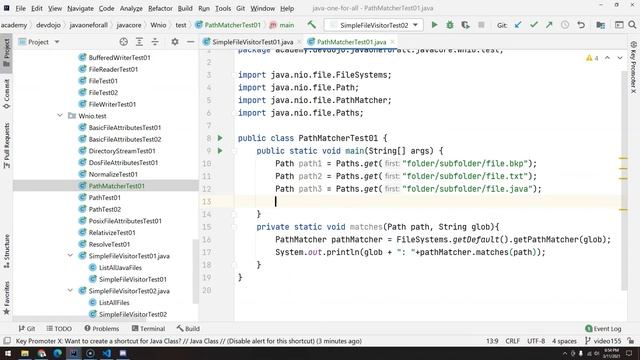
Task: Click the run gutter arrow beside class PathMatcherTest01
Action: (x=220, y=138)
